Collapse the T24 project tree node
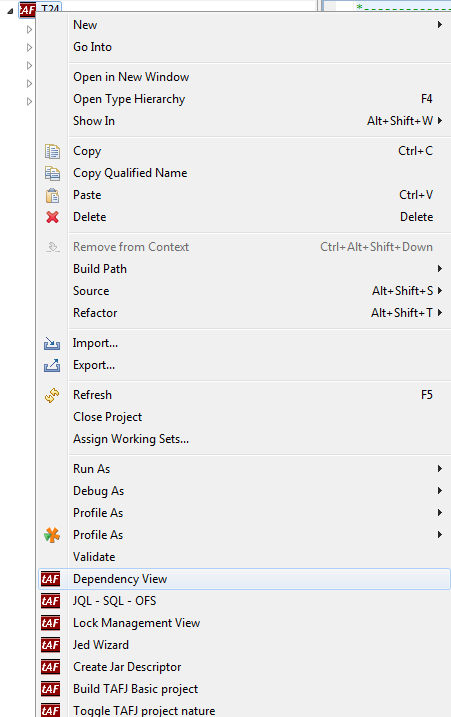 click(x=10, y=11)
